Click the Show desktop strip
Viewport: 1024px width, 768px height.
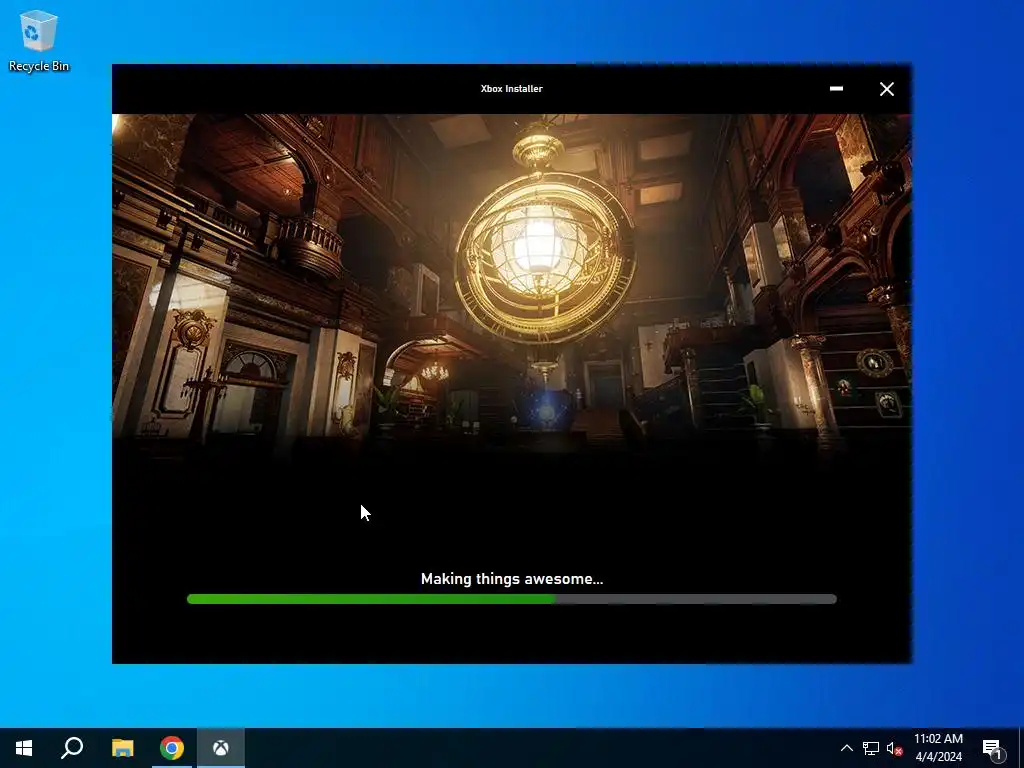pyautogui.click(x=1021, y=748)
